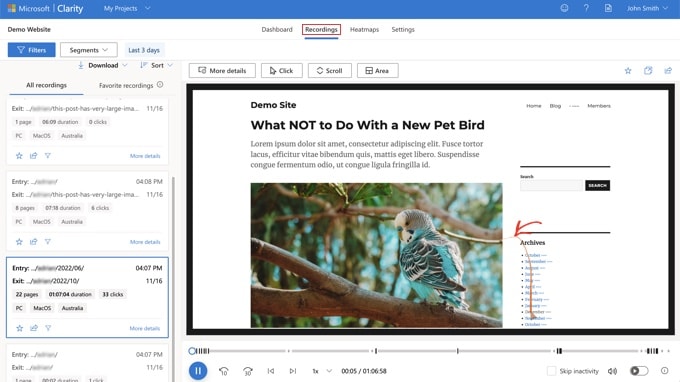Screen dimensions: 680x382
Task: Open the help question mark icon
Action: coord(586,8)
